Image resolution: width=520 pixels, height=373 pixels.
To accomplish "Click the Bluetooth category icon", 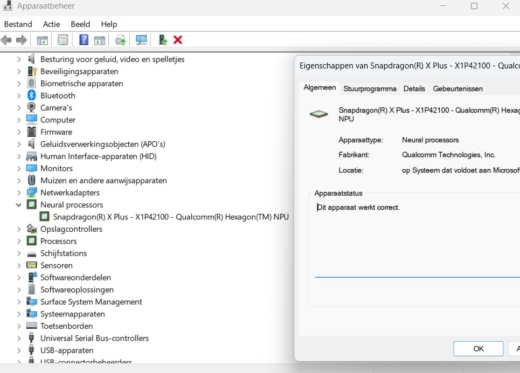I will coord(32,95).
